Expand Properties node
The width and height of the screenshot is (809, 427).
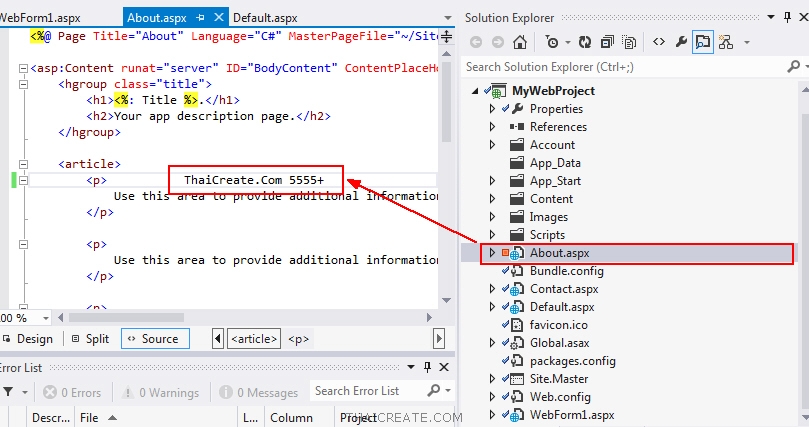(x=492, y=109)
